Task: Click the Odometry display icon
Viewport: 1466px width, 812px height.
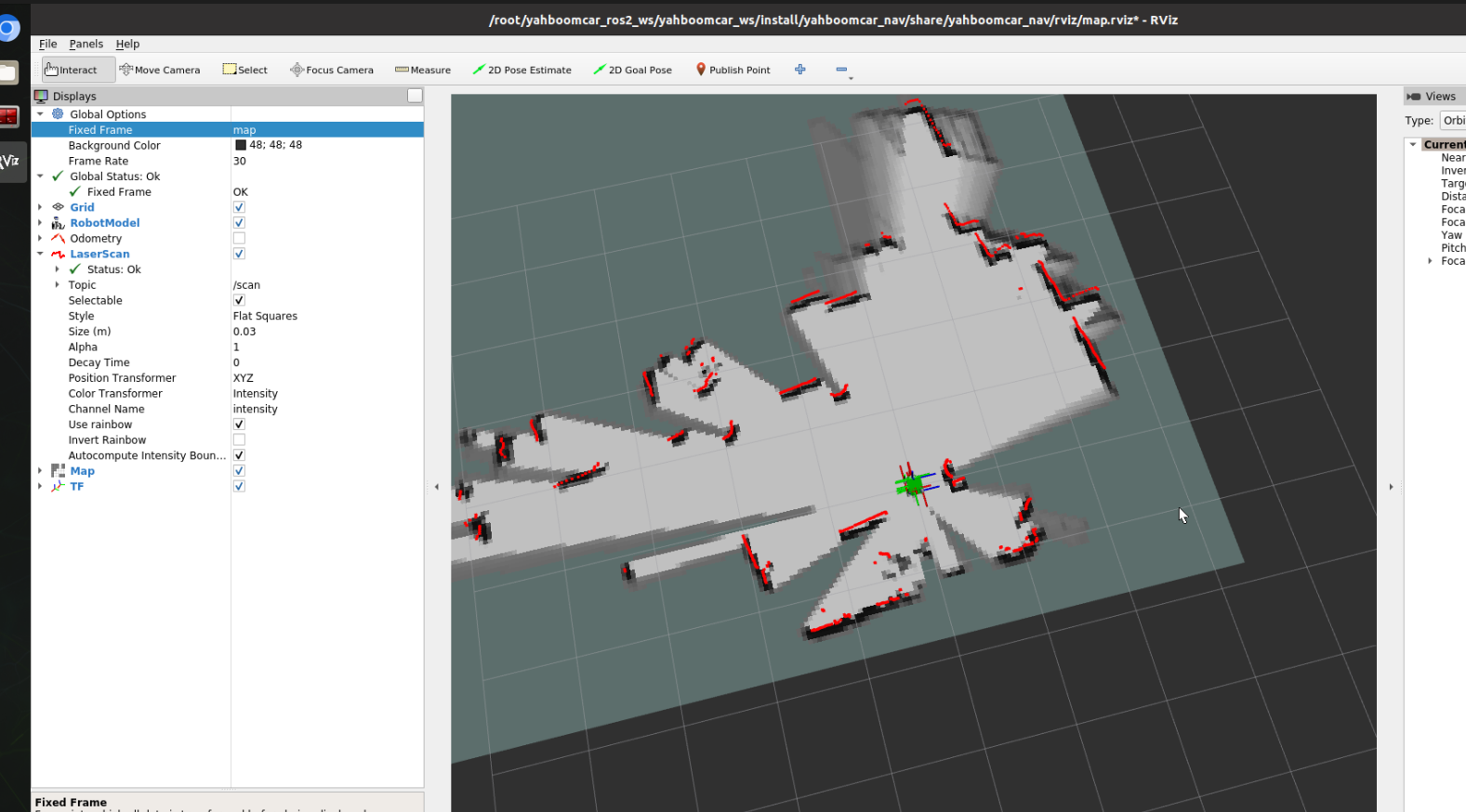Action: coord(58,239)
